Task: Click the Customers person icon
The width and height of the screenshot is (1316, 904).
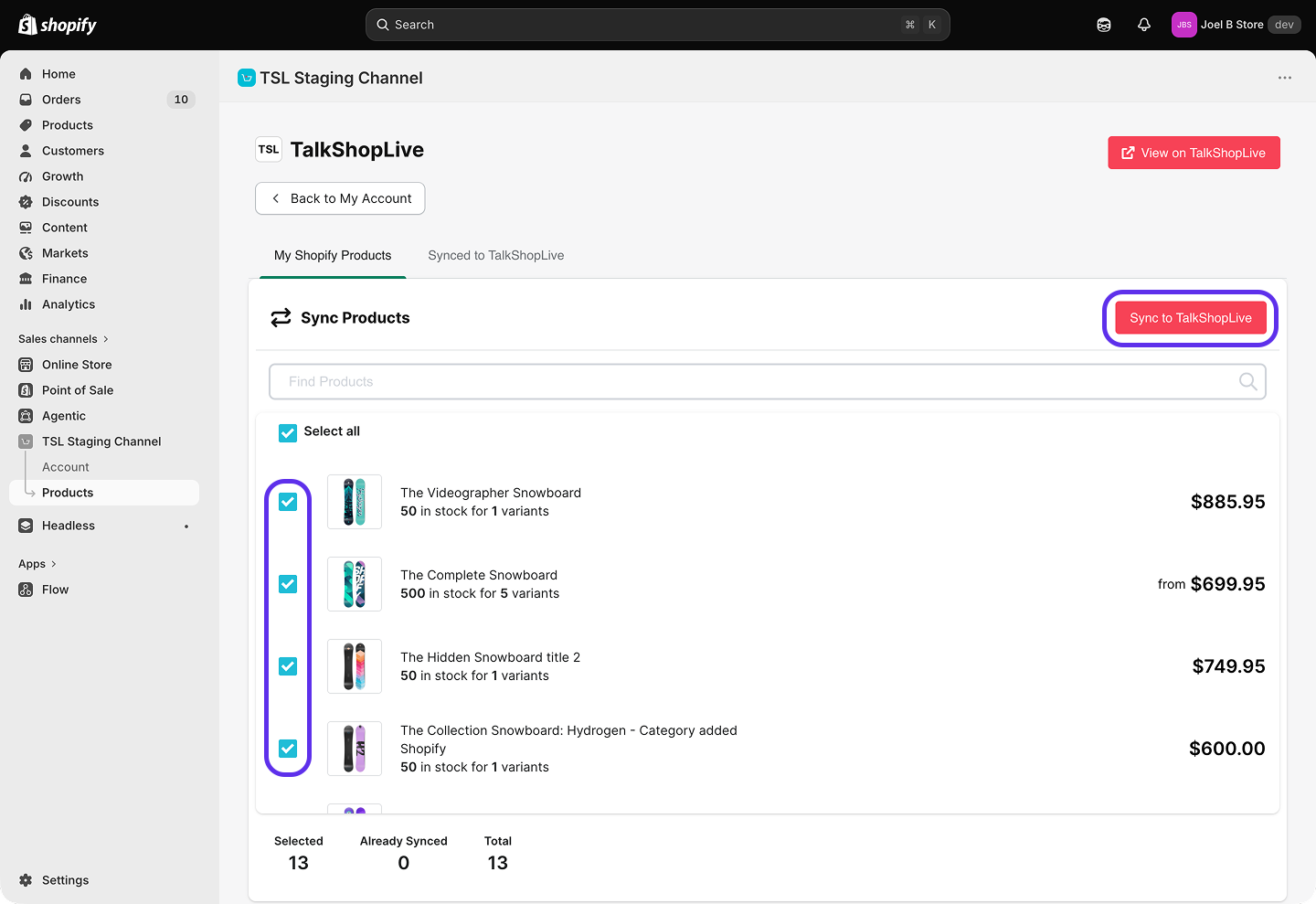Action: point(26,151)
